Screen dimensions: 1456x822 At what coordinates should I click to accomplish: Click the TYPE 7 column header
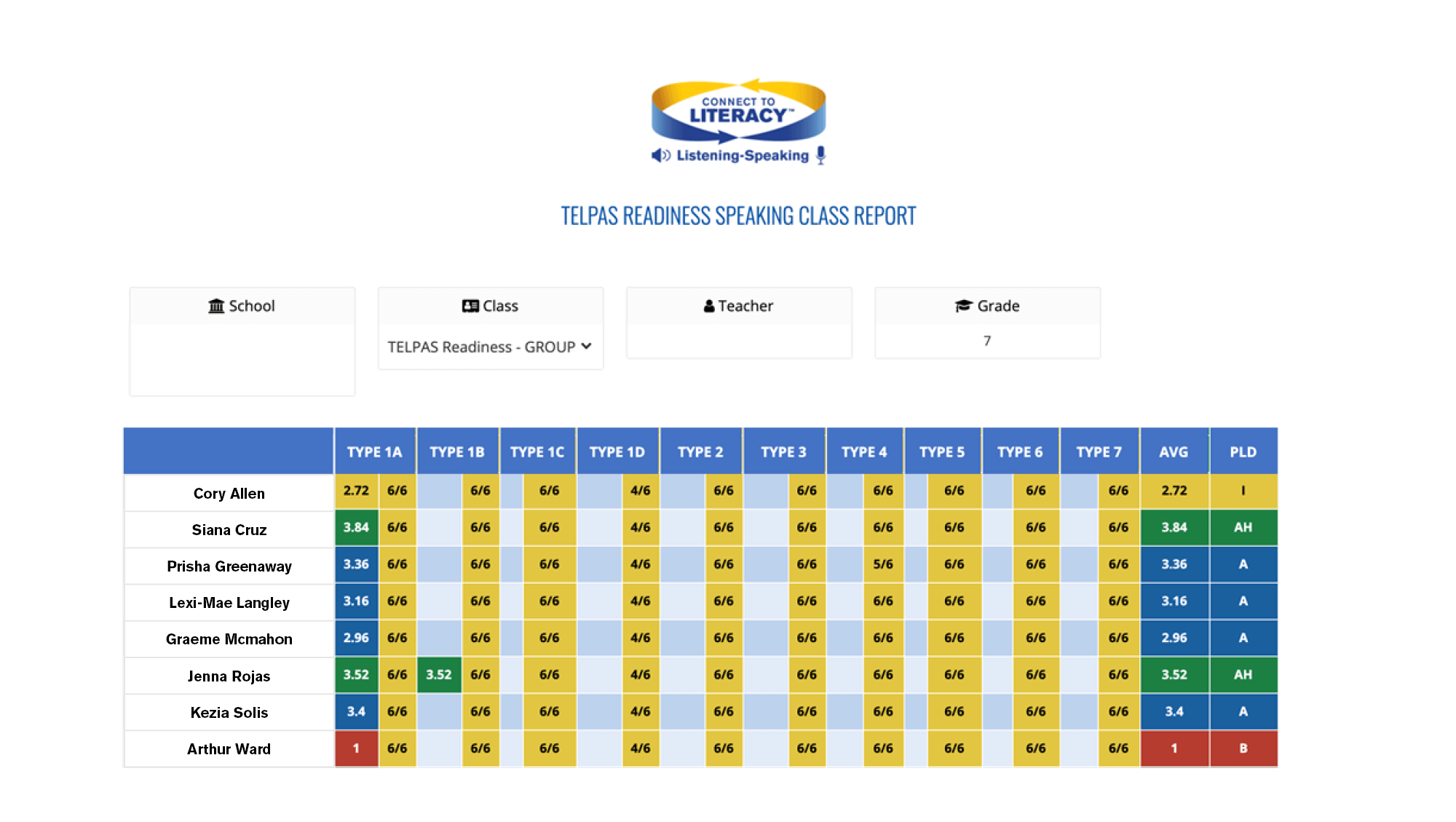(x=1099, y=451)
